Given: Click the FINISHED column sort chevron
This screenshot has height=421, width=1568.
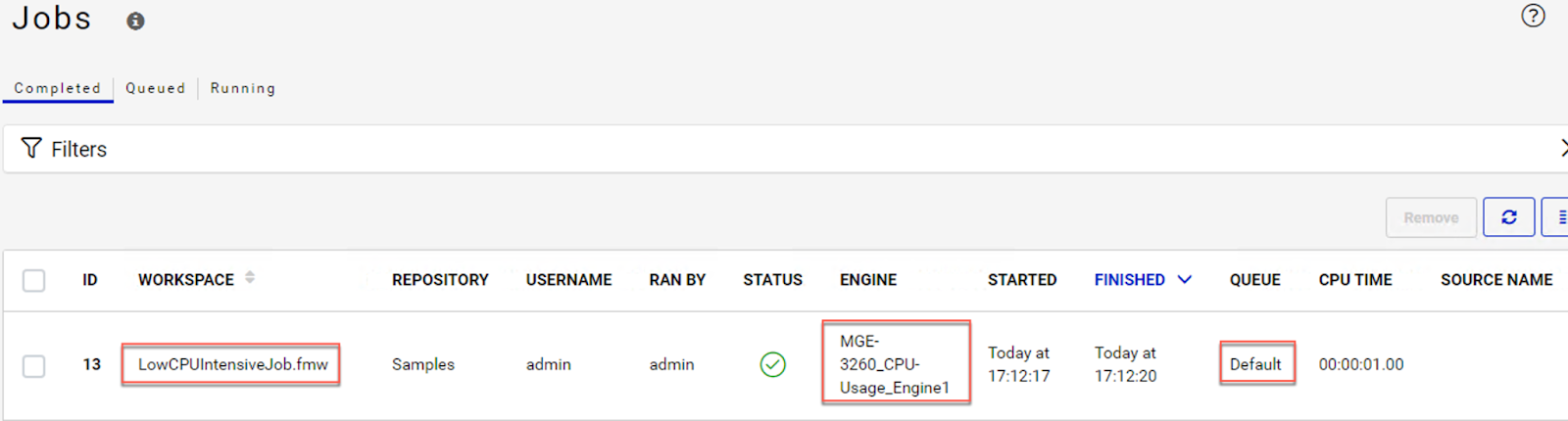Looking at the screenshot, I should [1184, 279].
